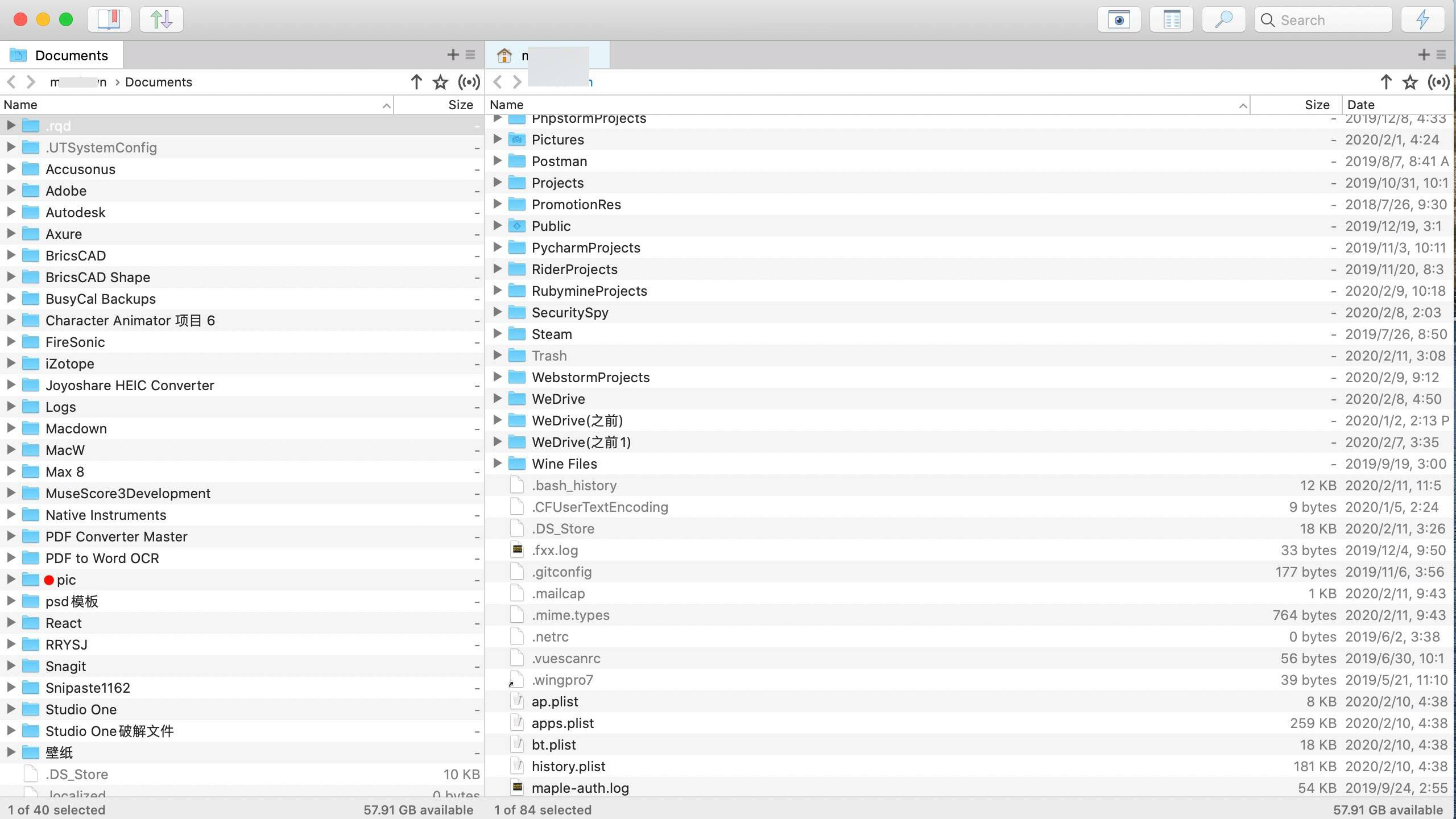Select the Macdown folder
The image size is (1456, 819).
(x=242, y=428)
